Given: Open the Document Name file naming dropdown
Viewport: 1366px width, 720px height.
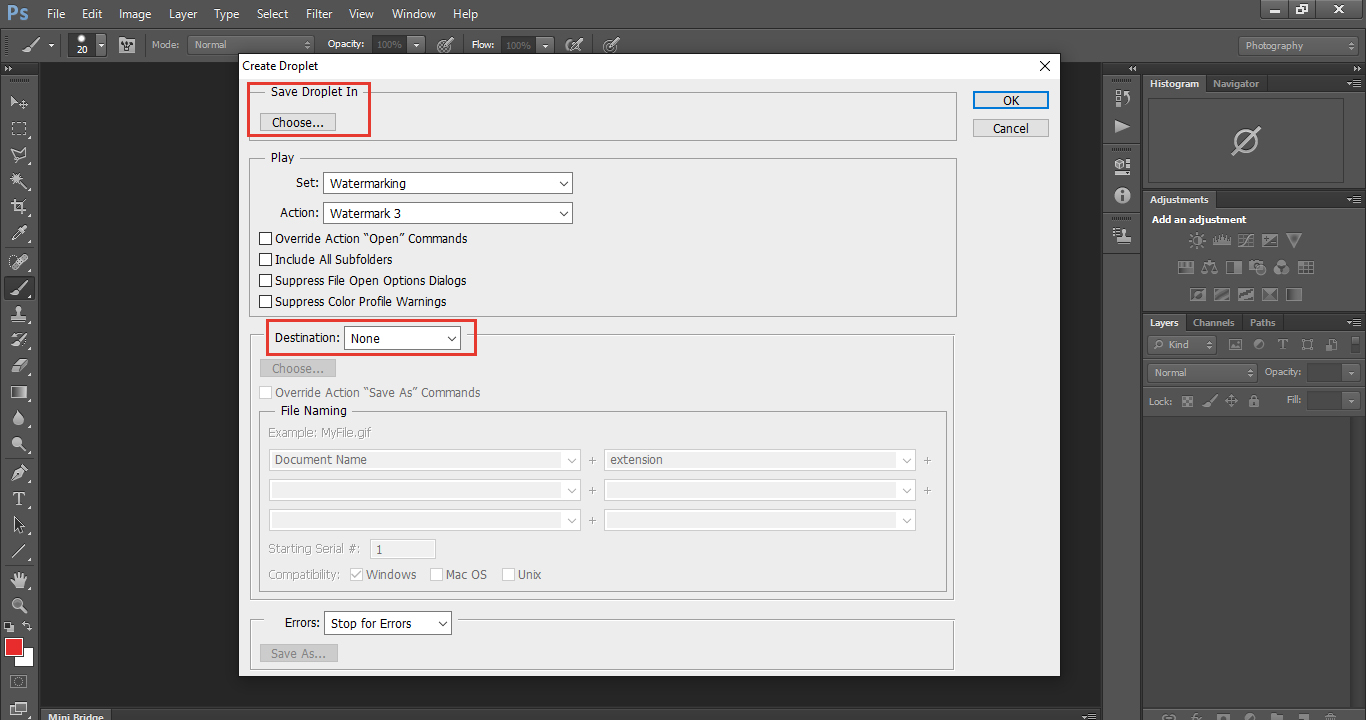Looking at the screenshot, I should 425,460.
